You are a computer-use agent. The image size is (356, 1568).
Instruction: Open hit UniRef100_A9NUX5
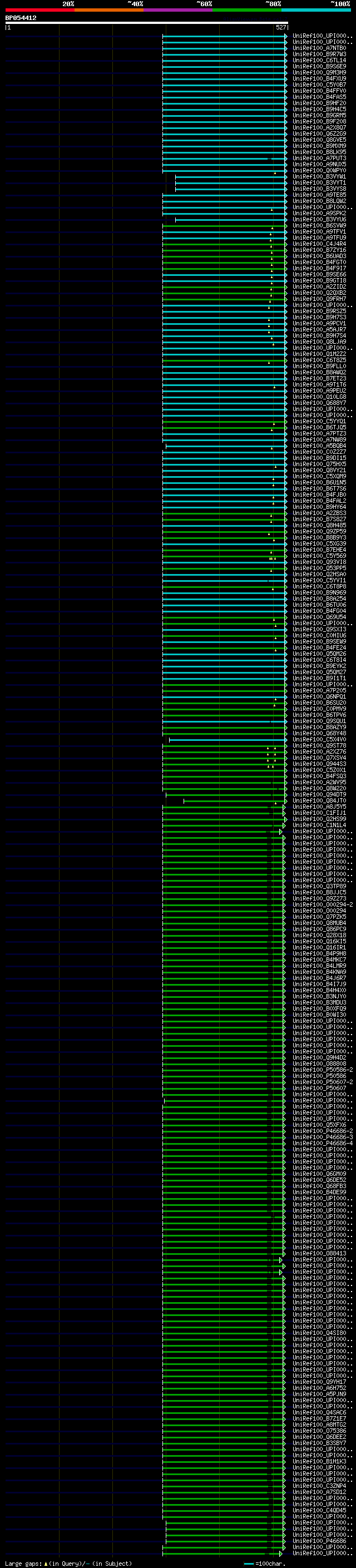[319, 164]
